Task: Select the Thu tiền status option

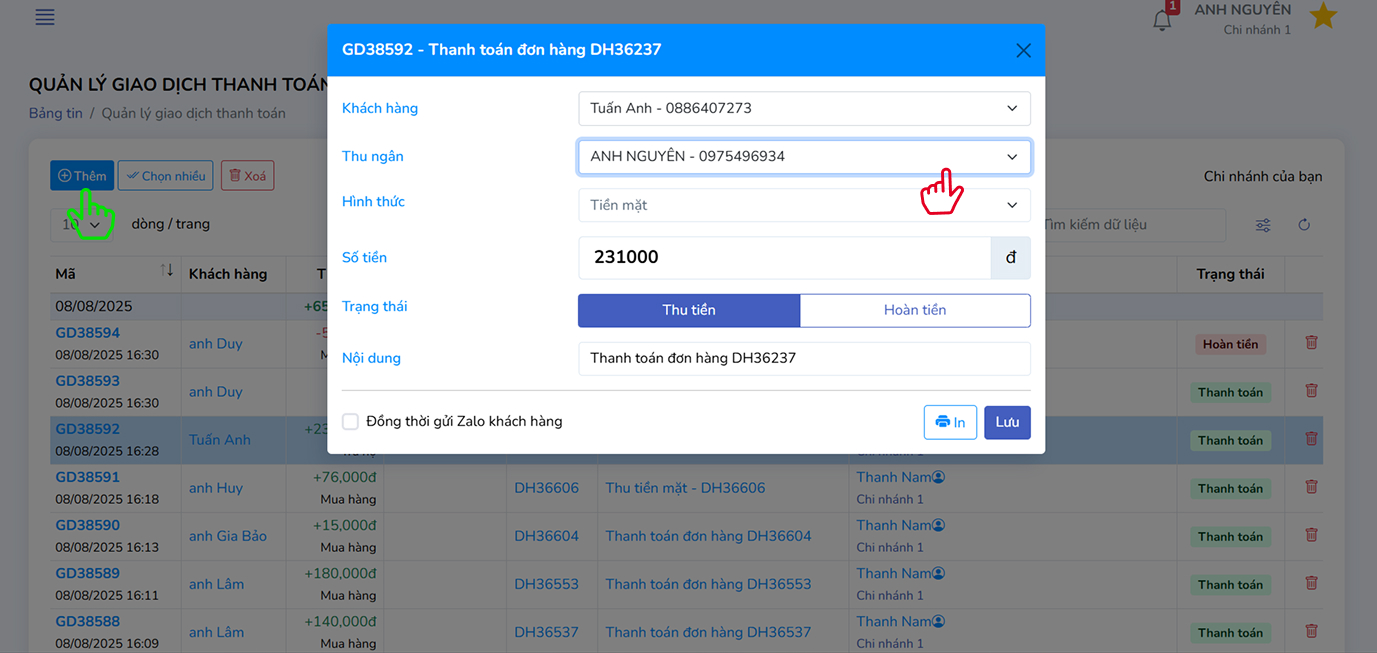Action: 689,310
